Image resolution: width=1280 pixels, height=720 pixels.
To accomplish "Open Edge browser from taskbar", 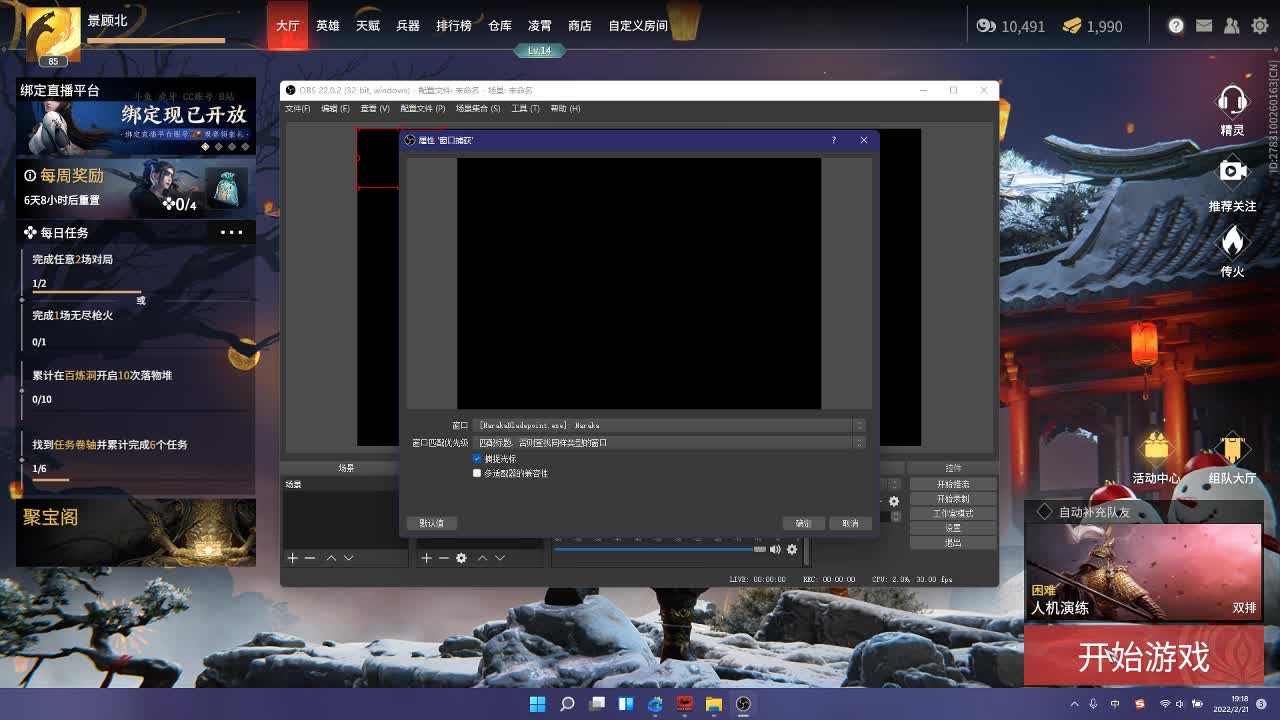I will click(x=655, y=704).
